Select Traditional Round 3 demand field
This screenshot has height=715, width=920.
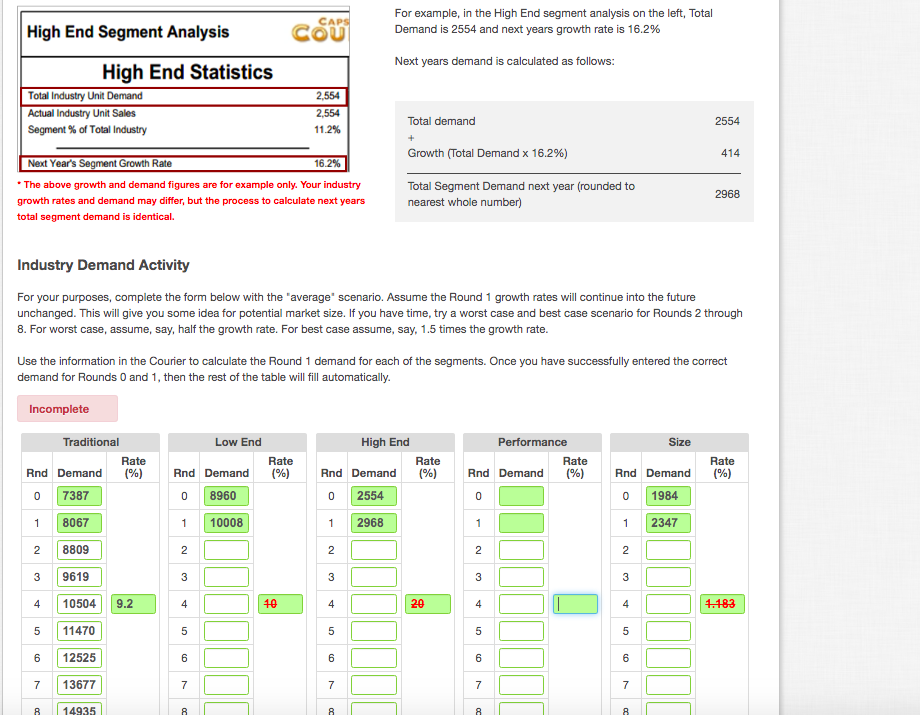click(x=79, y=576)
